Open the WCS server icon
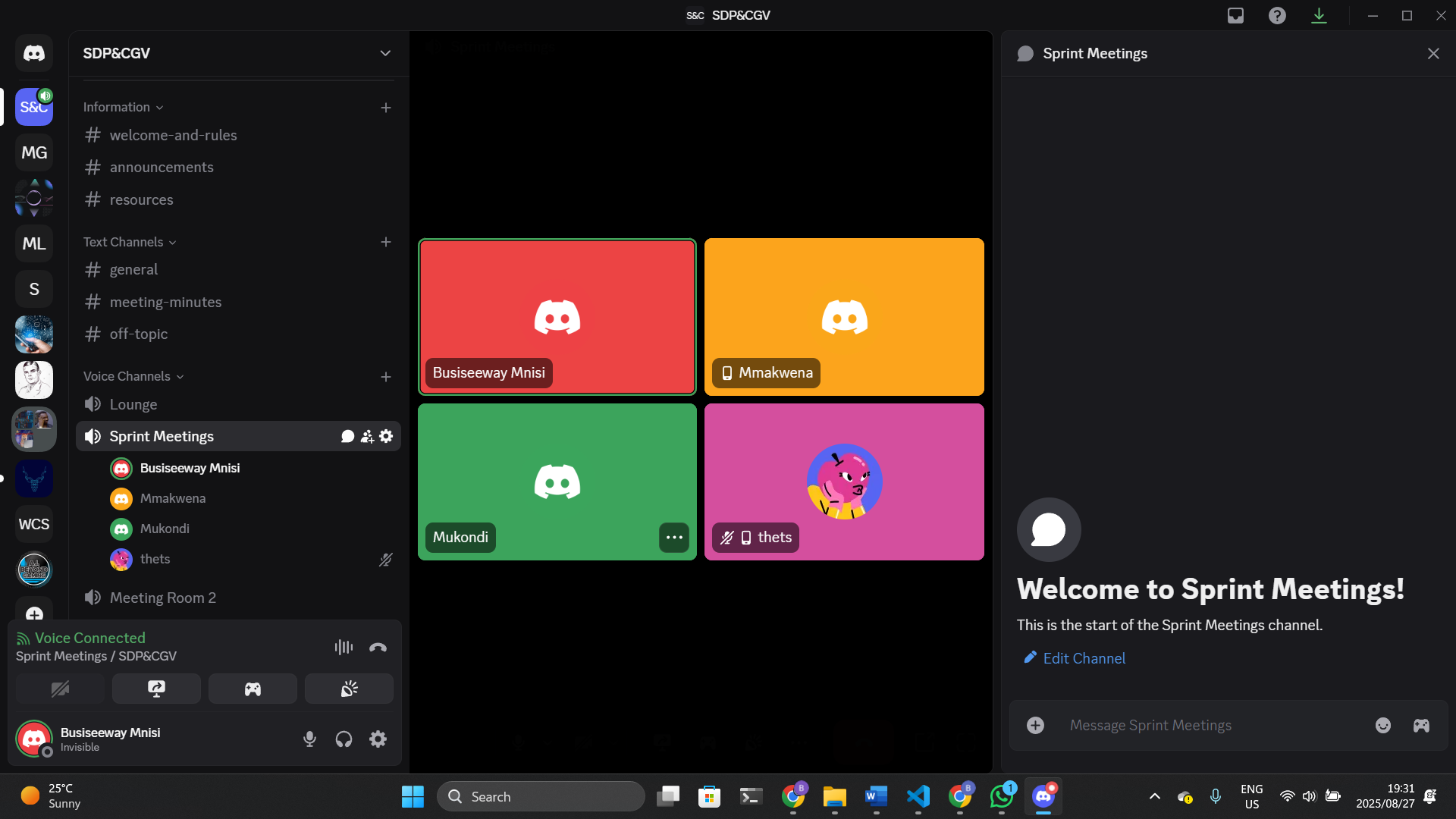The image size is (1456, 819). click(34, 524)
